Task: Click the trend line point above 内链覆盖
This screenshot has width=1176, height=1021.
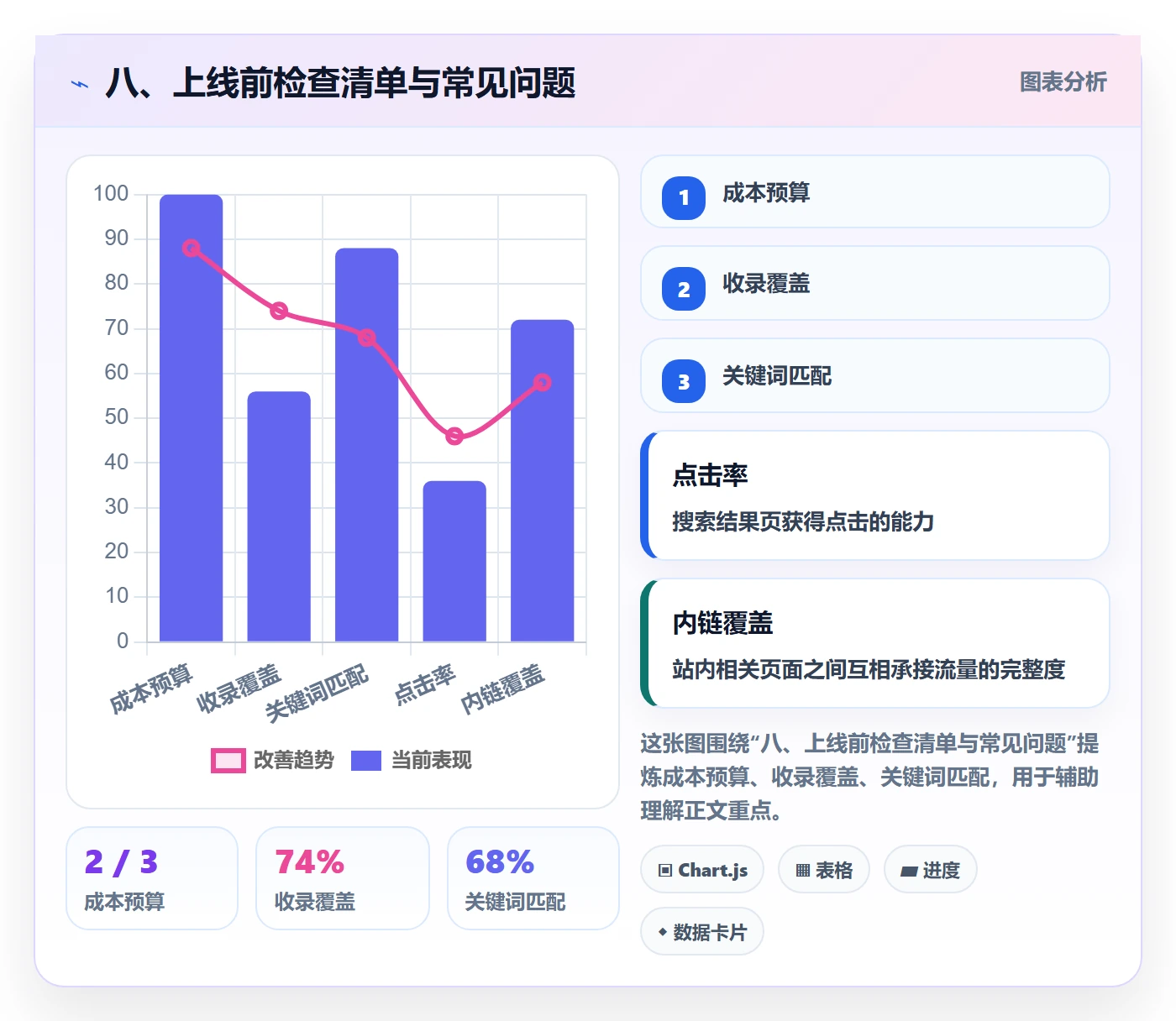Action: coord(543,382)
